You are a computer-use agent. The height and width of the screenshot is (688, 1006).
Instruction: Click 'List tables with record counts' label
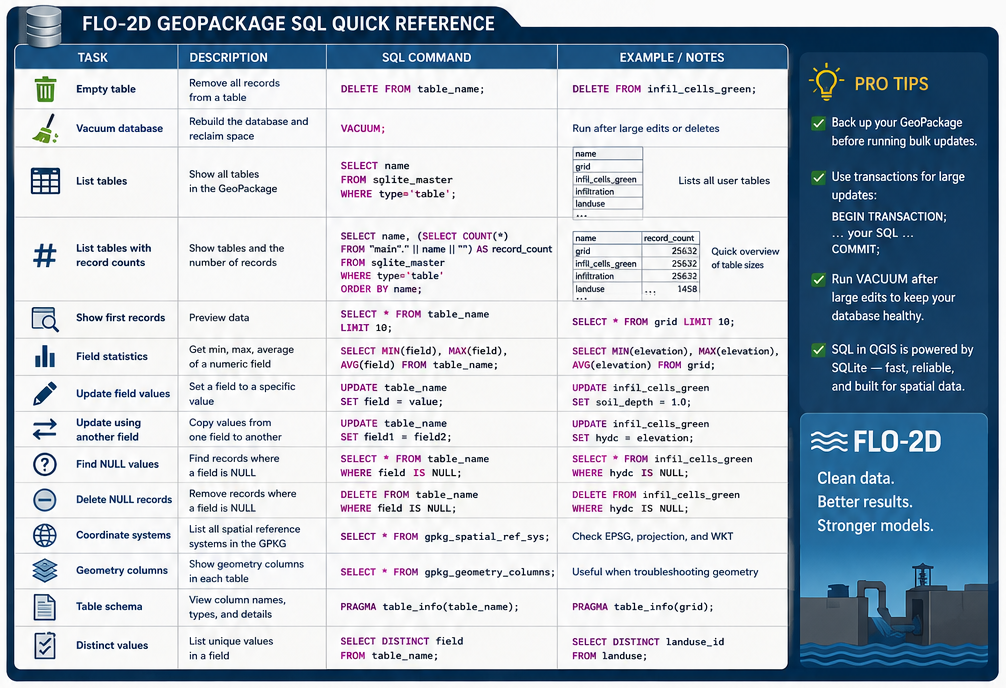point(114,255)
